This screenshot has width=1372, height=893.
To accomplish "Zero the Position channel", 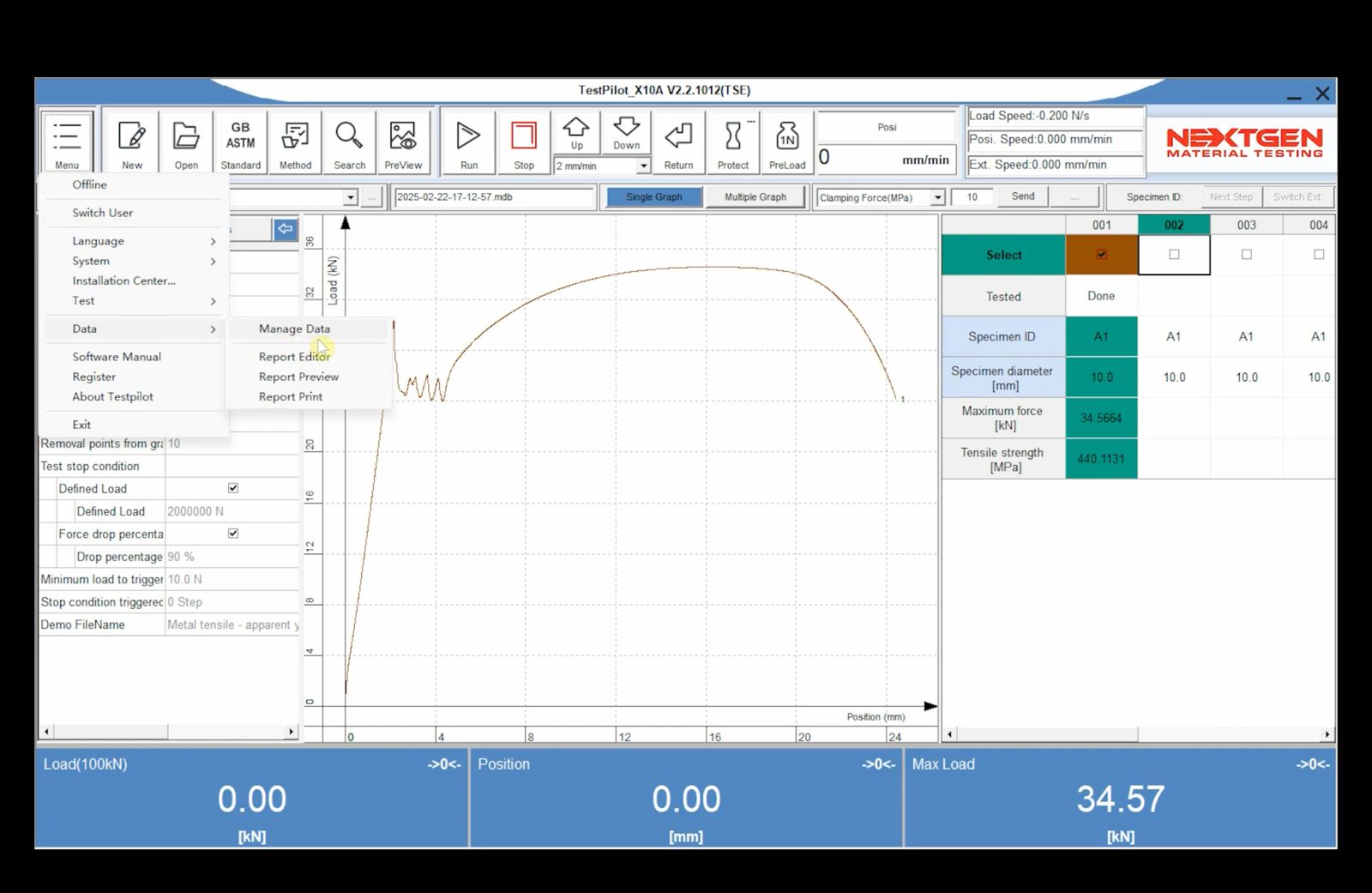I will [878, 764].
